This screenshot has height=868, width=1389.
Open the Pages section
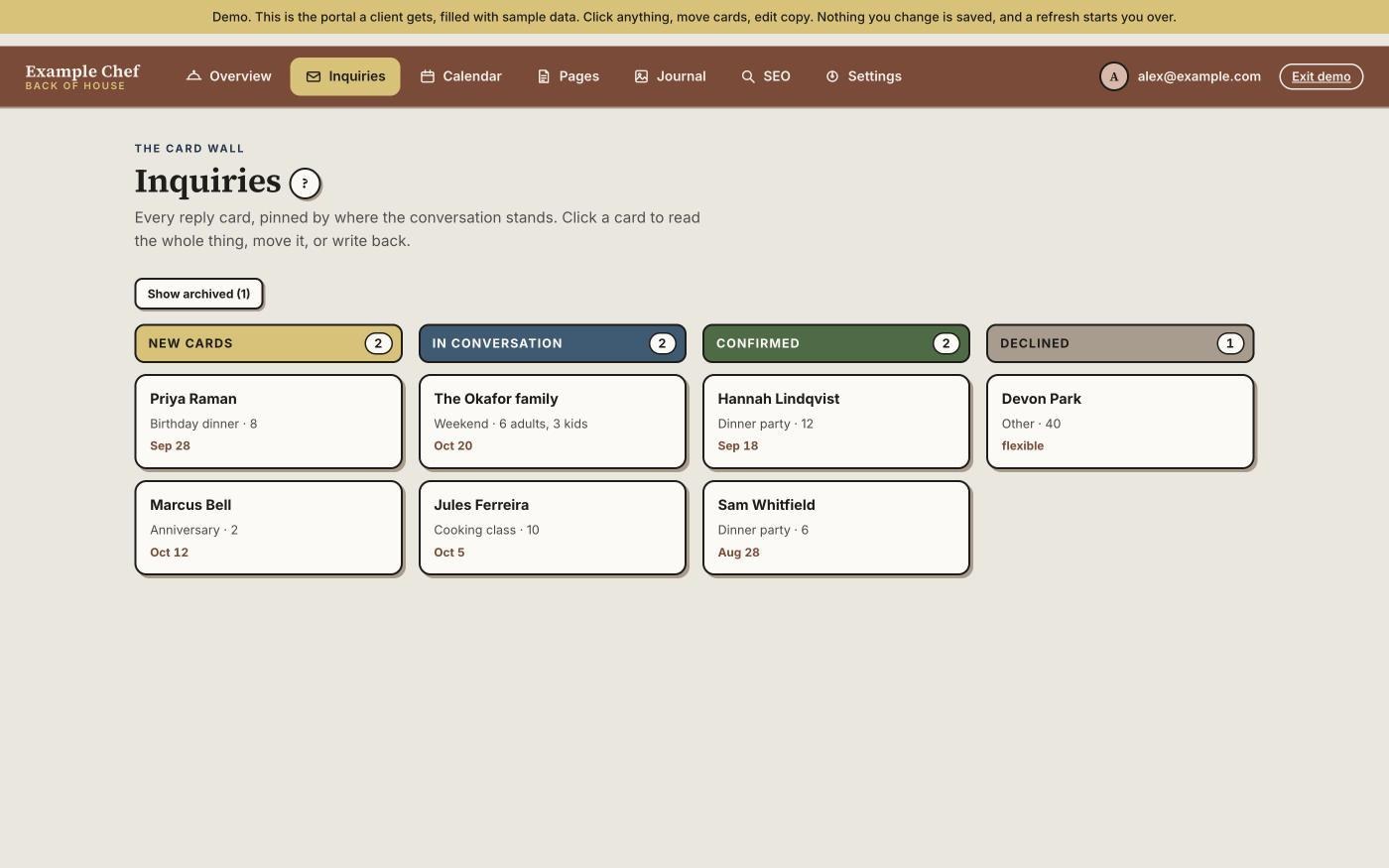(x=568, y=76)
